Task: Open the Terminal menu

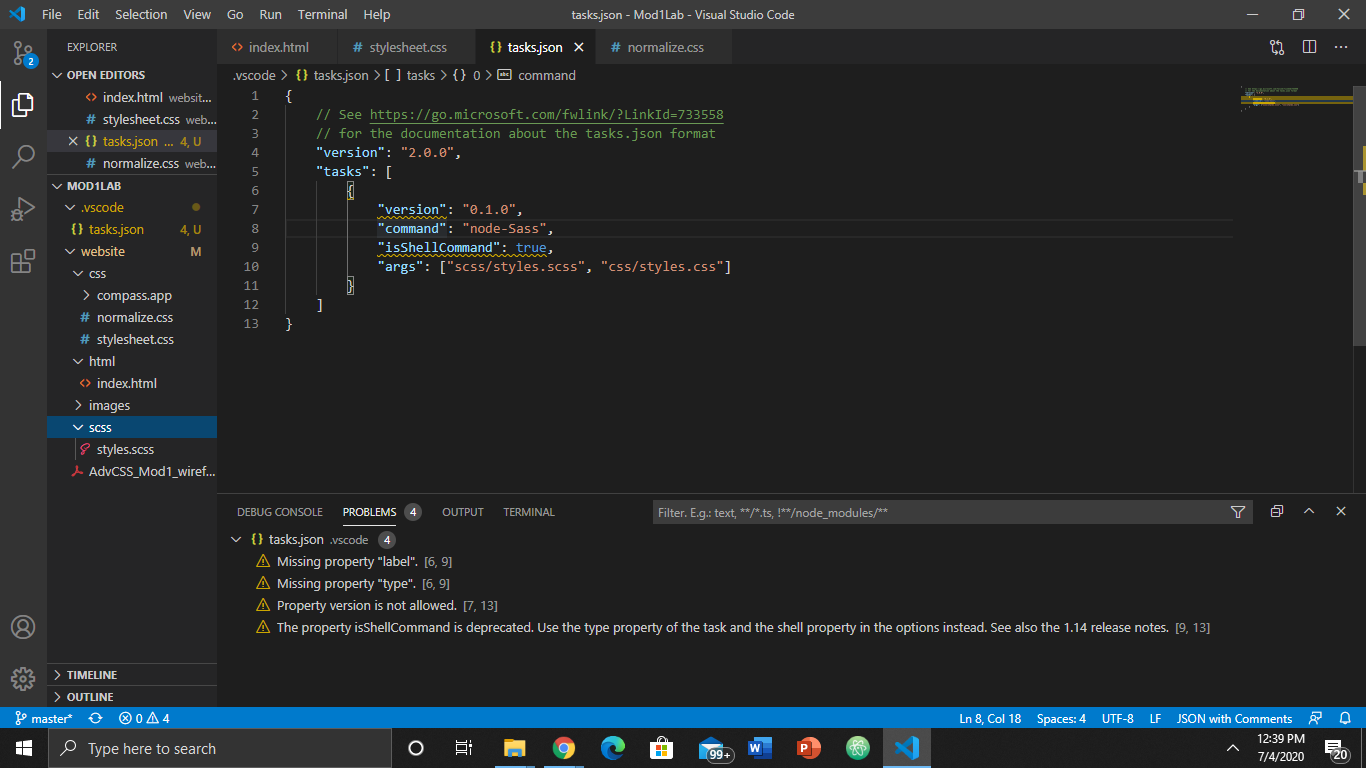Action: (322, 15)
